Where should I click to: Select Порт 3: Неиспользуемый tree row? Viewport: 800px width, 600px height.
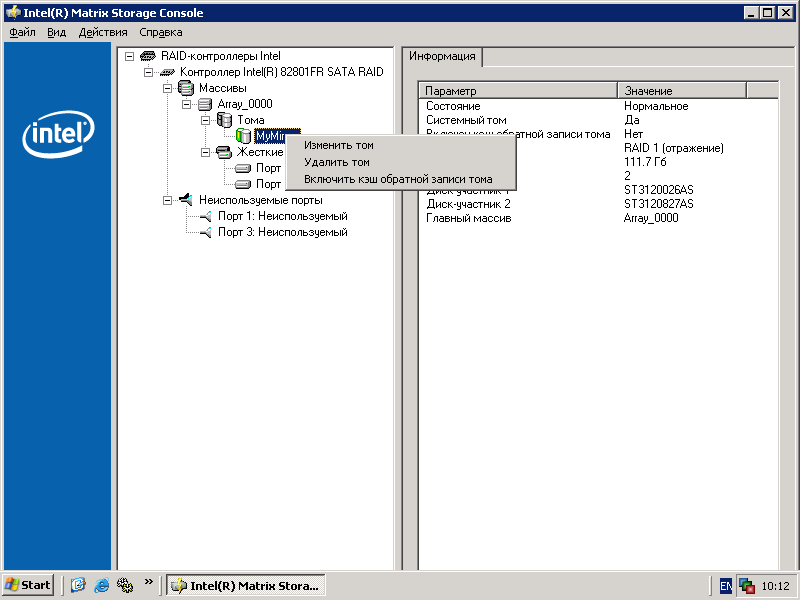[283, 232]
